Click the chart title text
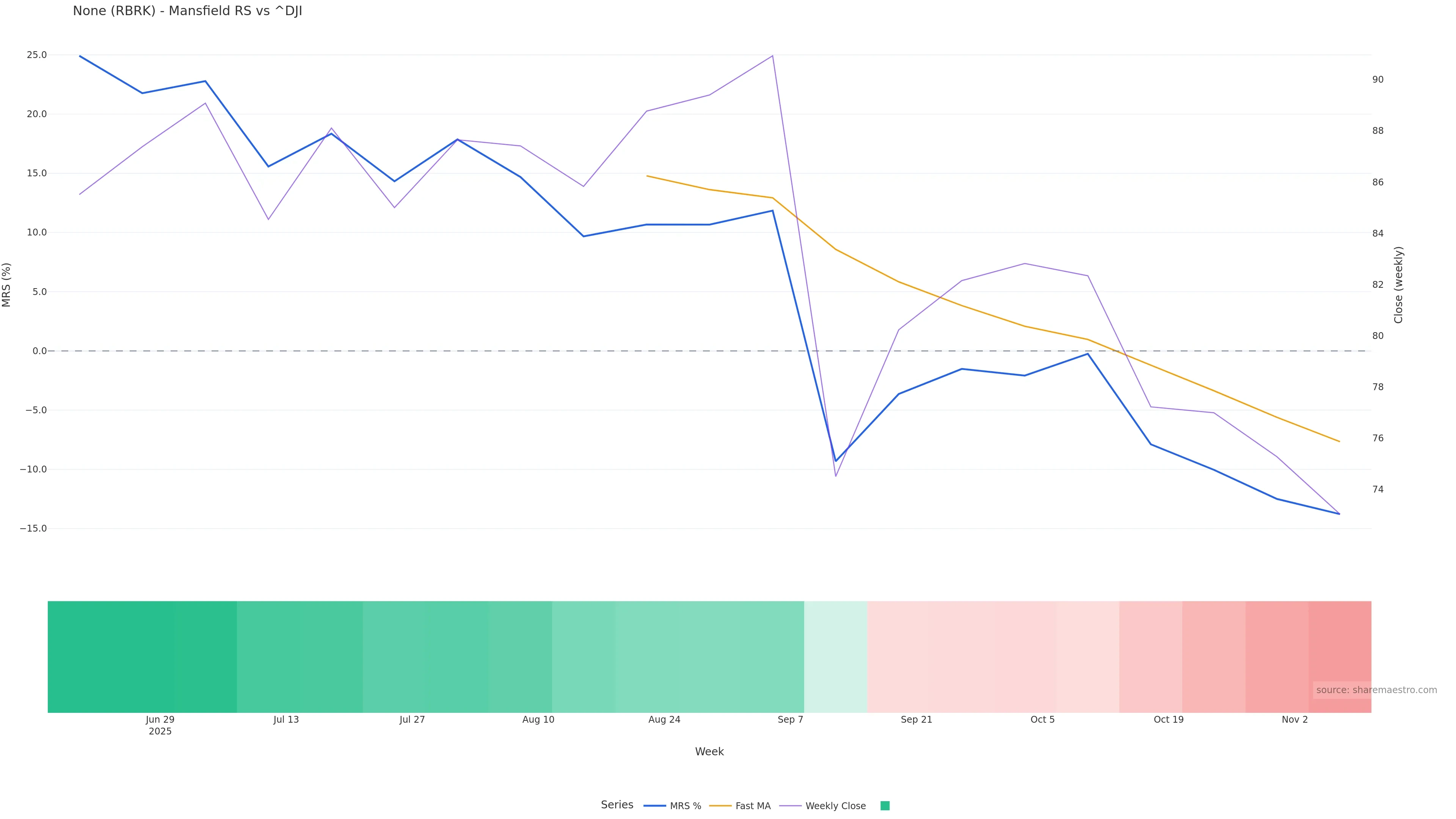The width and height of the screenshot is (1456, 819). tap(187, 11)
